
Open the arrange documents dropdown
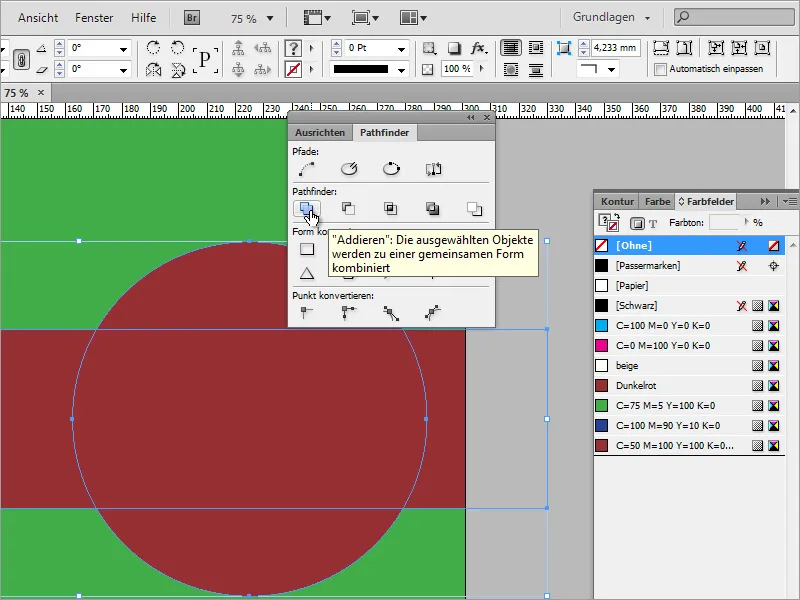pos(413,18)
